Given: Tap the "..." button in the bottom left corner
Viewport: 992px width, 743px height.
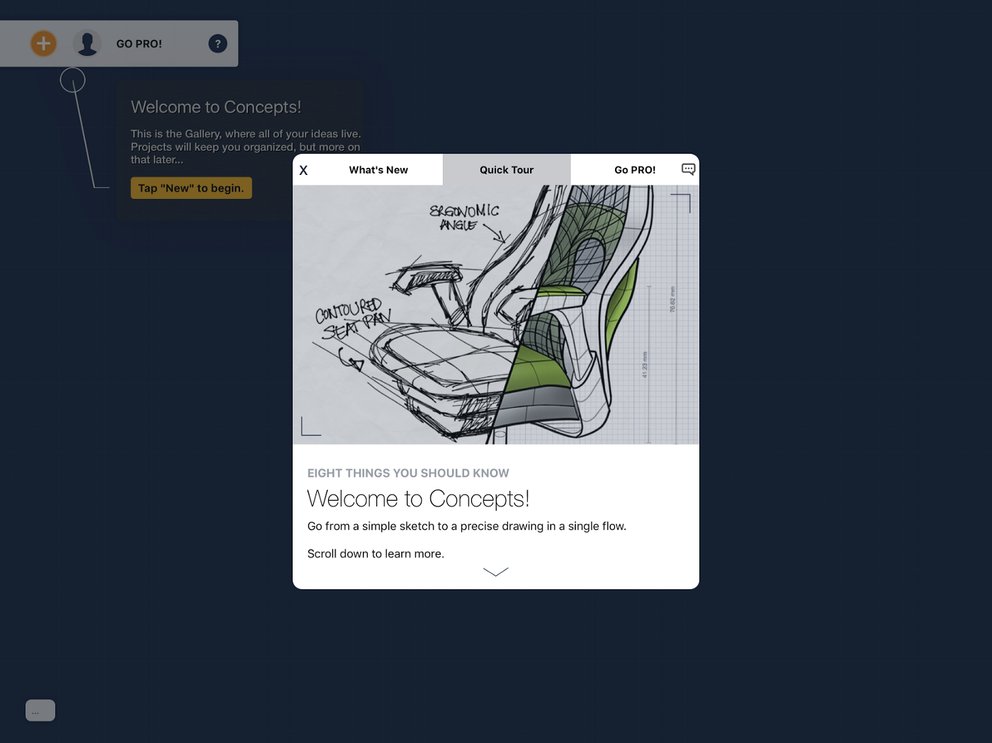Looking at the screenshot, I should click(40, 709).
